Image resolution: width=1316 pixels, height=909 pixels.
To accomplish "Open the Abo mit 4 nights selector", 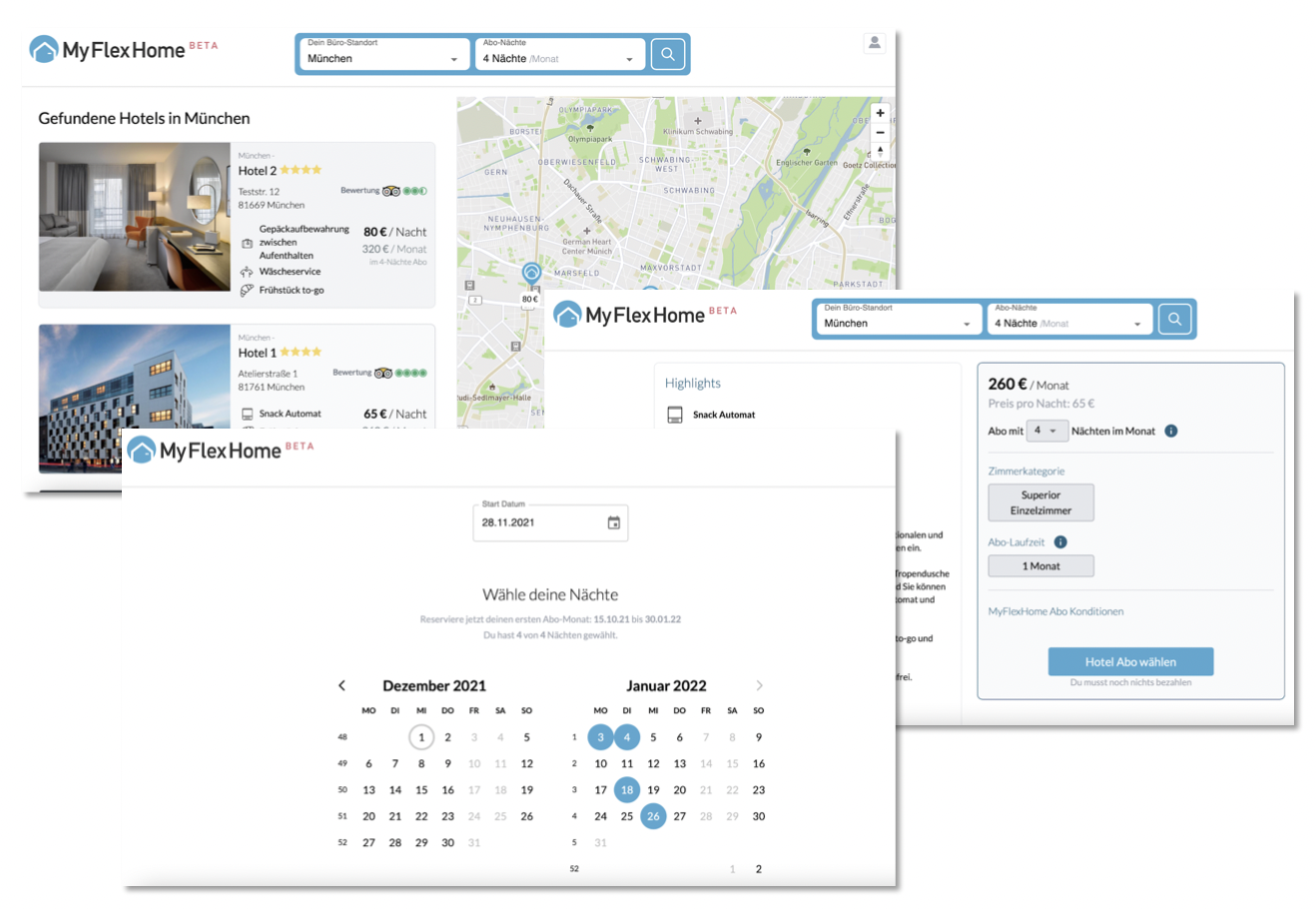I will 1047,431.
